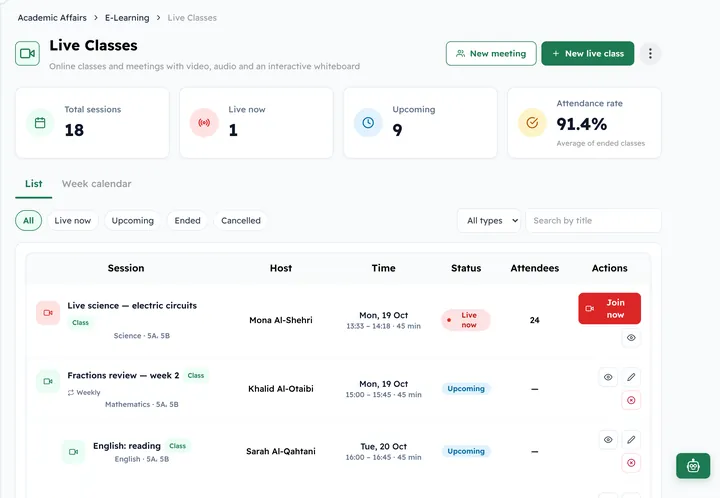Click the Attendance rate checkmark icon
The width and height of the screenshot is (720, 498).
tap(532, 123)
